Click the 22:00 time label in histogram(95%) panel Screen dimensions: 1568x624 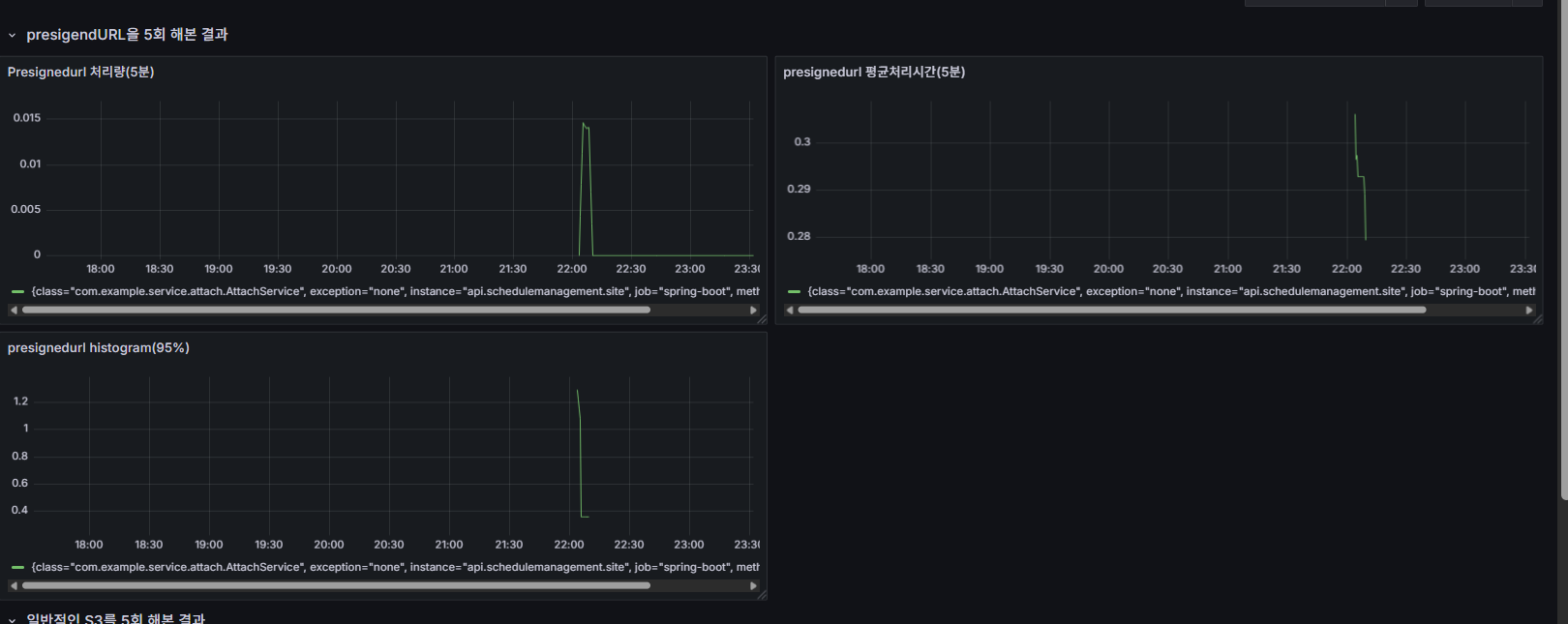click(569, 545)
